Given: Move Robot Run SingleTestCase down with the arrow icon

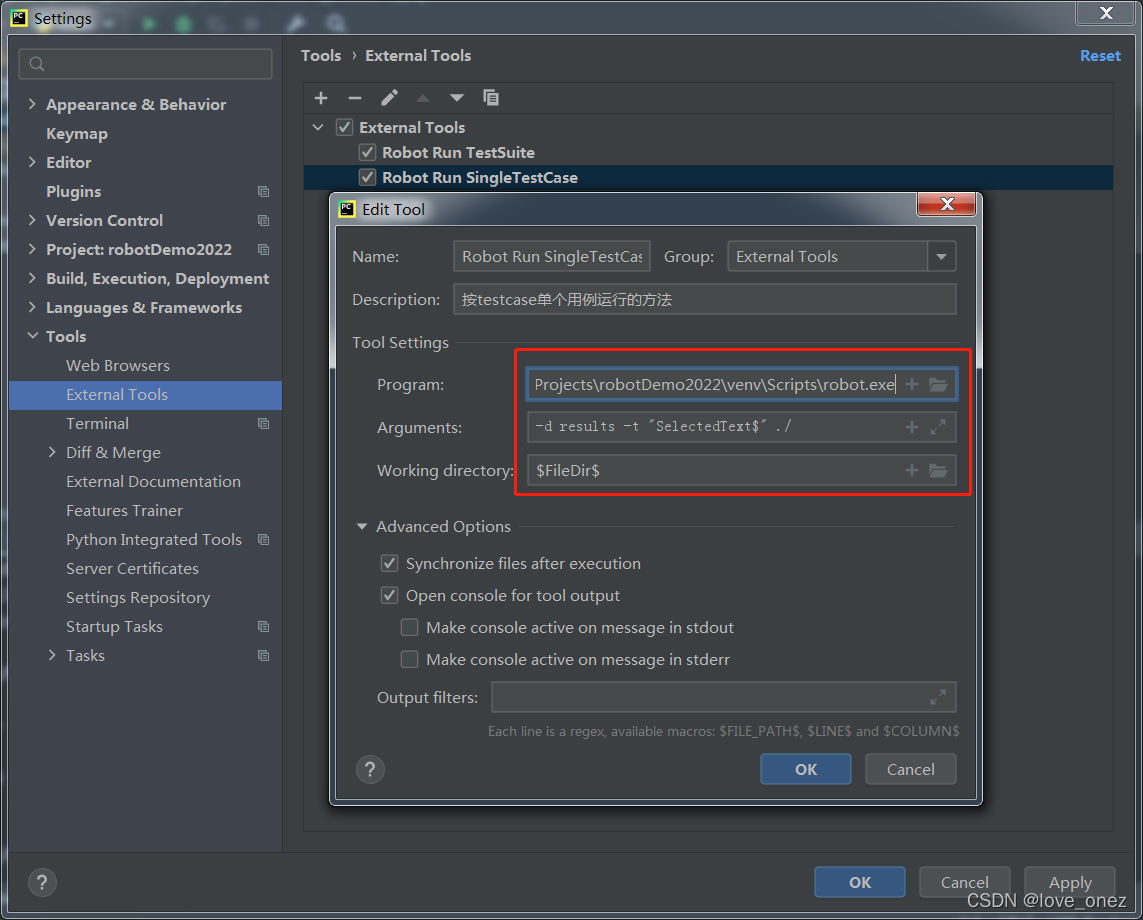Looking at the screenshot, I should 457,98.
